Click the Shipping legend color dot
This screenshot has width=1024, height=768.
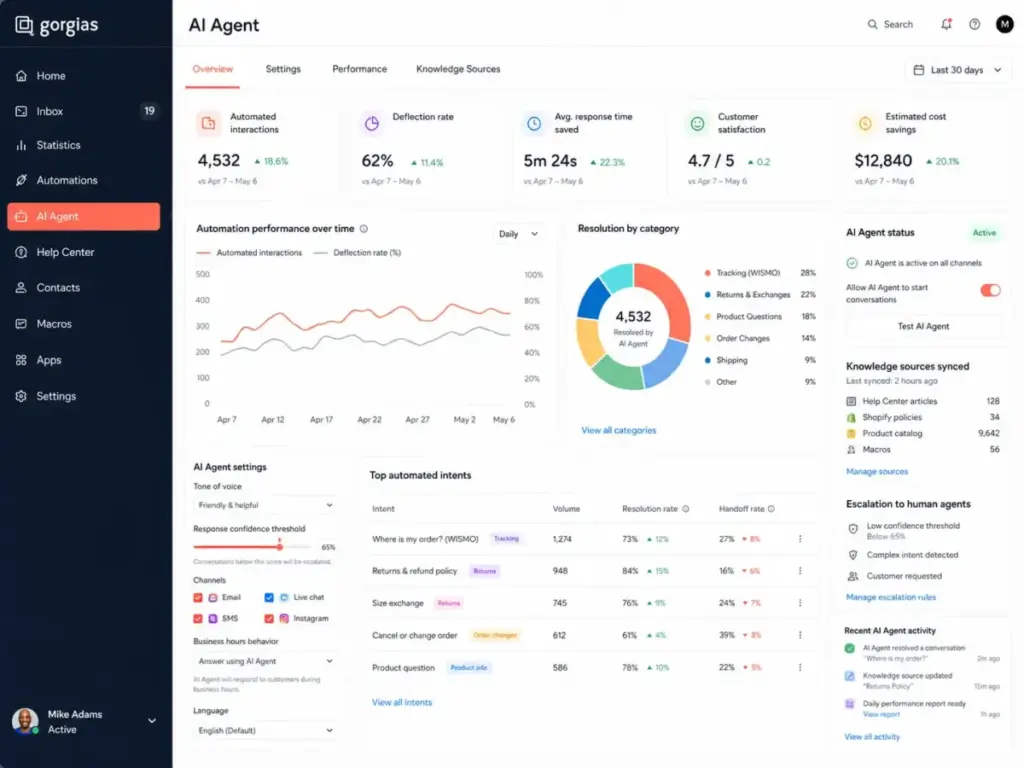tap(707, 360)
